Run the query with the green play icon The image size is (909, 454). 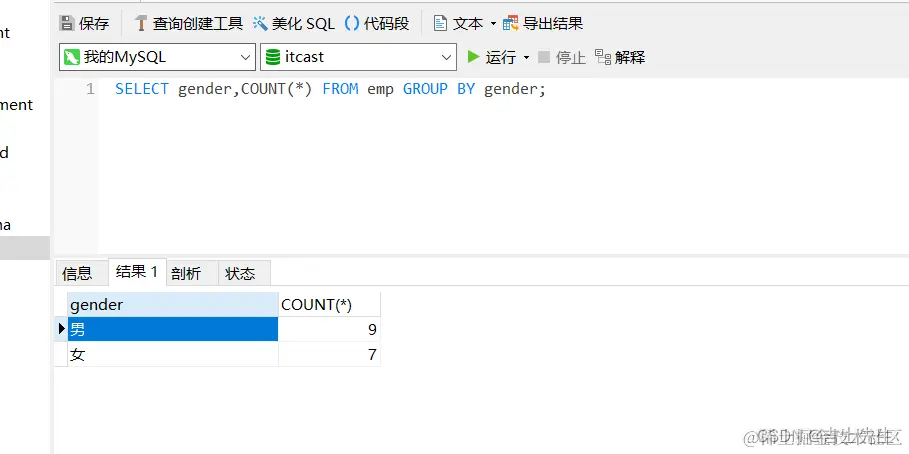(x=474, y=57)
